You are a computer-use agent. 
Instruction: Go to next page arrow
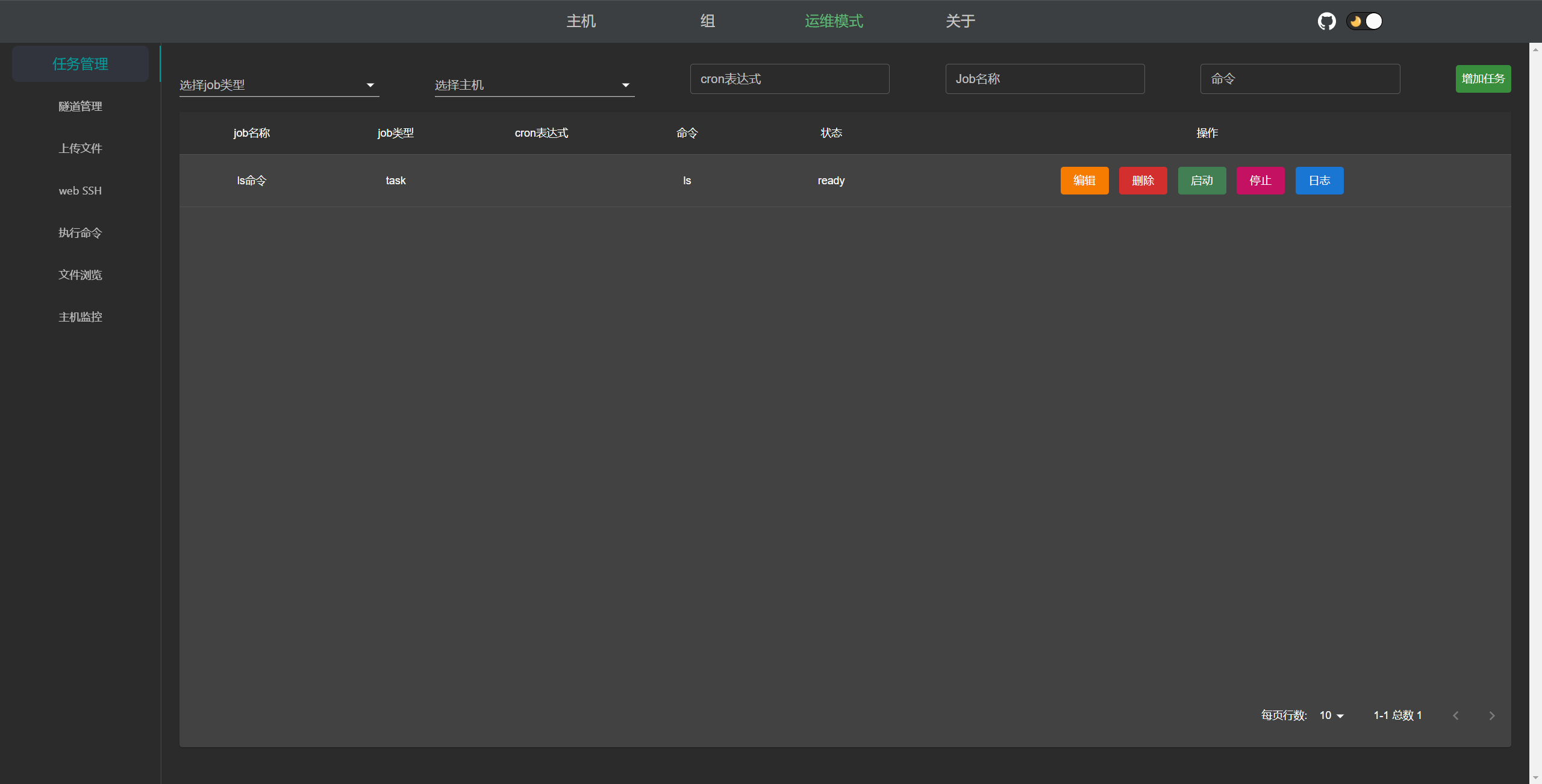[x=1491, y=715]
